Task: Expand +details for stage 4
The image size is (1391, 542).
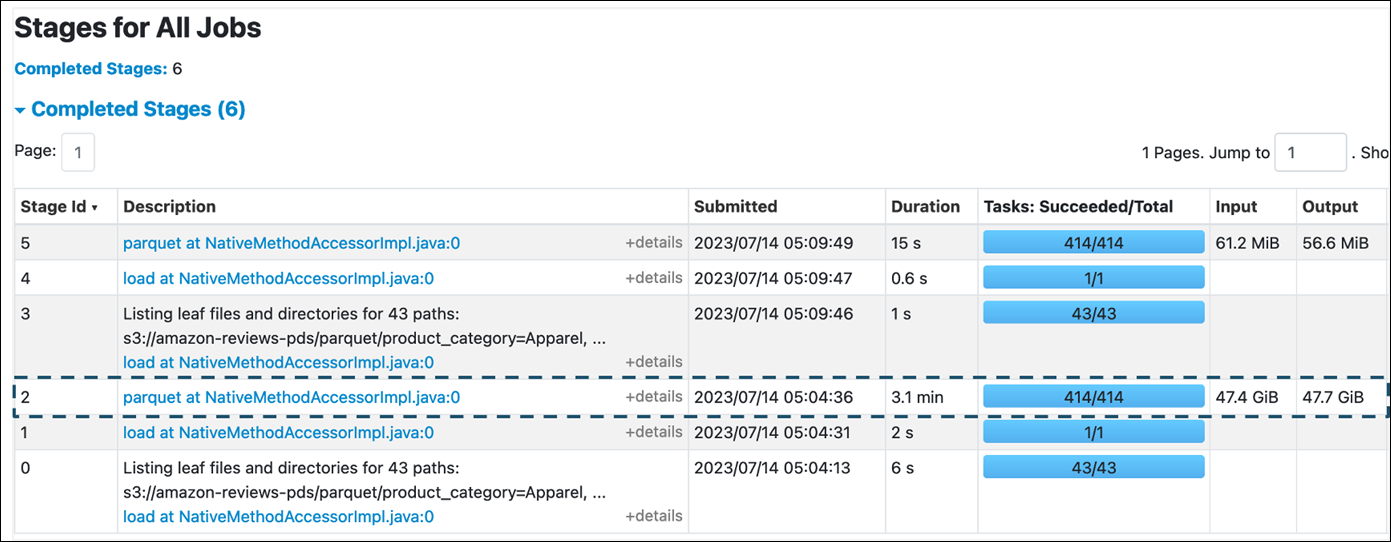Action: coord(654,278)
